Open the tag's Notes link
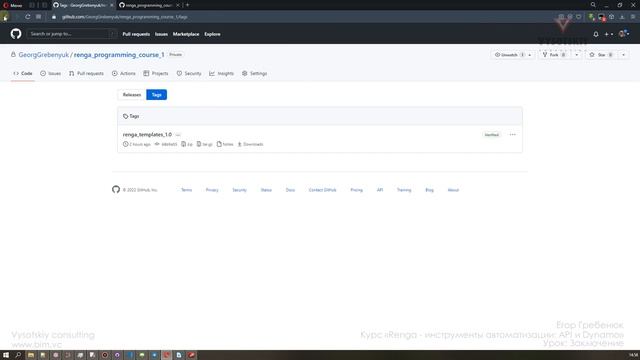 click(225, 144)
